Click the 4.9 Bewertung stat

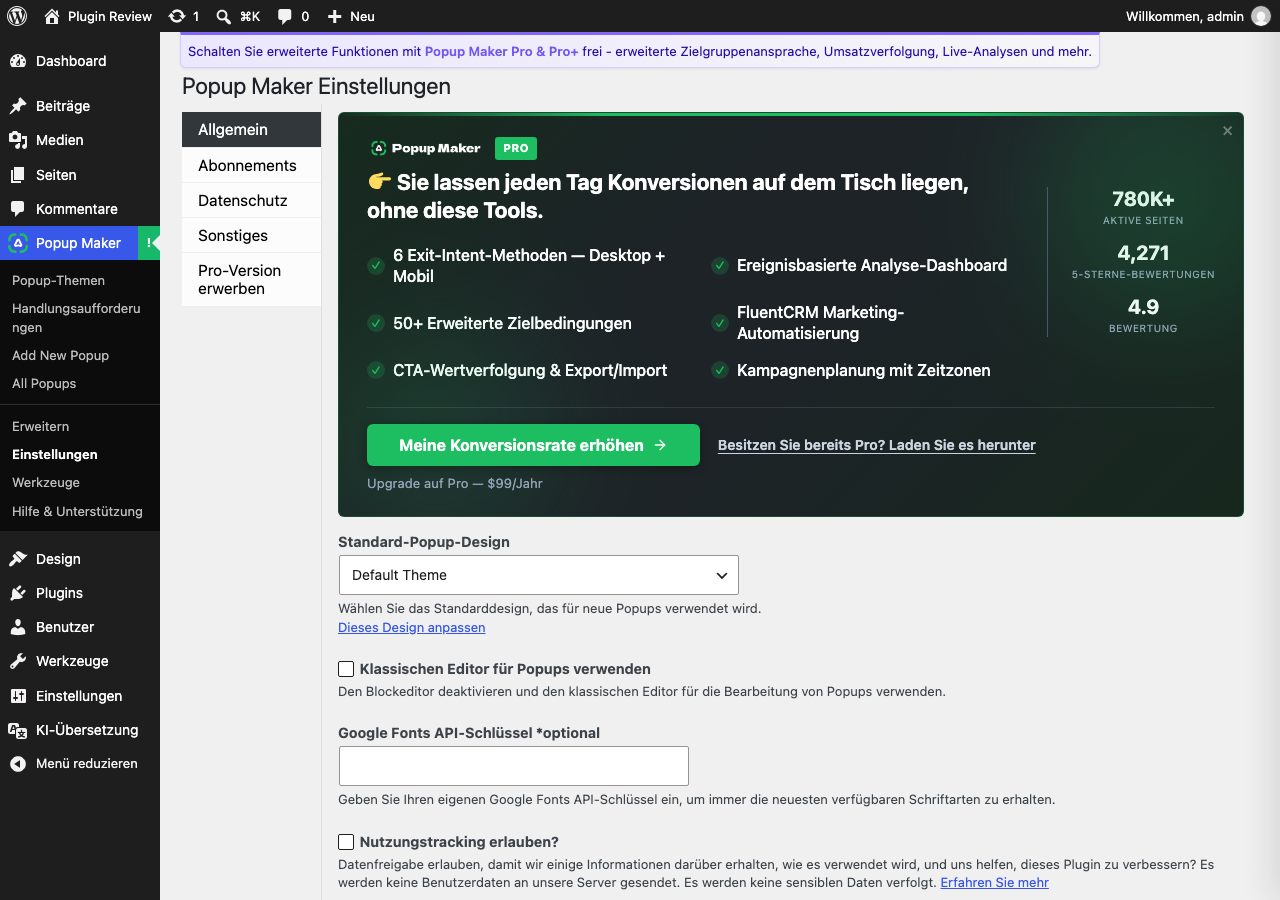tap(1143, 315)
